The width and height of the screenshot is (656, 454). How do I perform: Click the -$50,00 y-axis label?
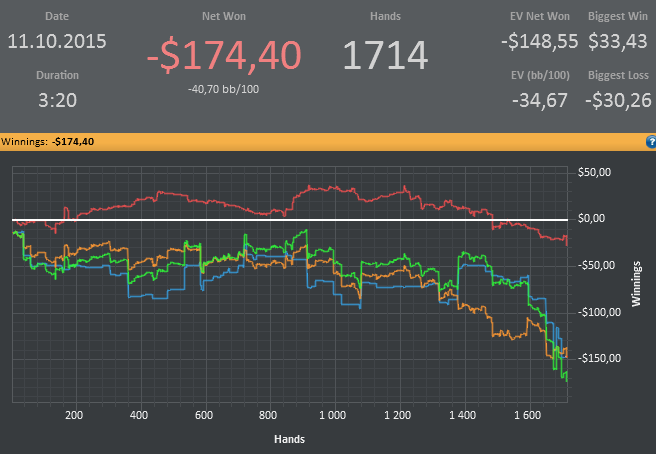tap(597, 265)
